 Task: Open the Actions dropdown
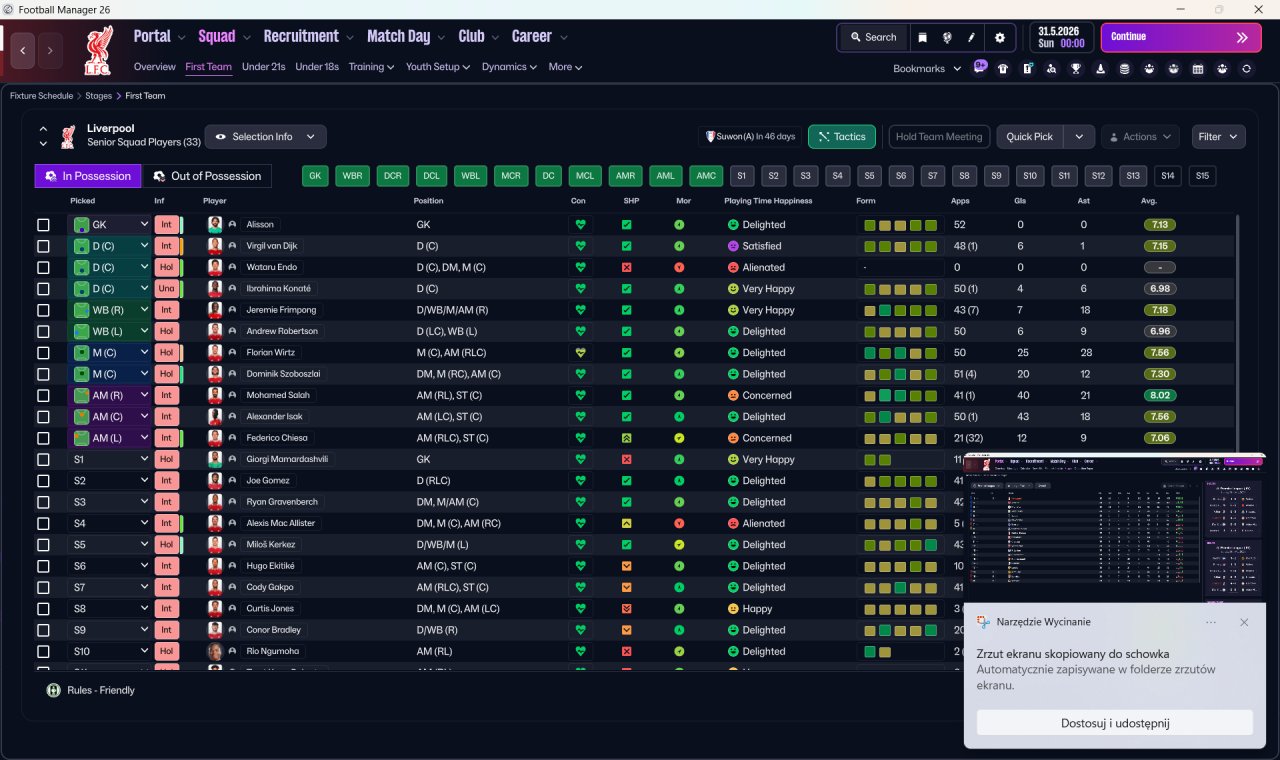pos(1140,137)
